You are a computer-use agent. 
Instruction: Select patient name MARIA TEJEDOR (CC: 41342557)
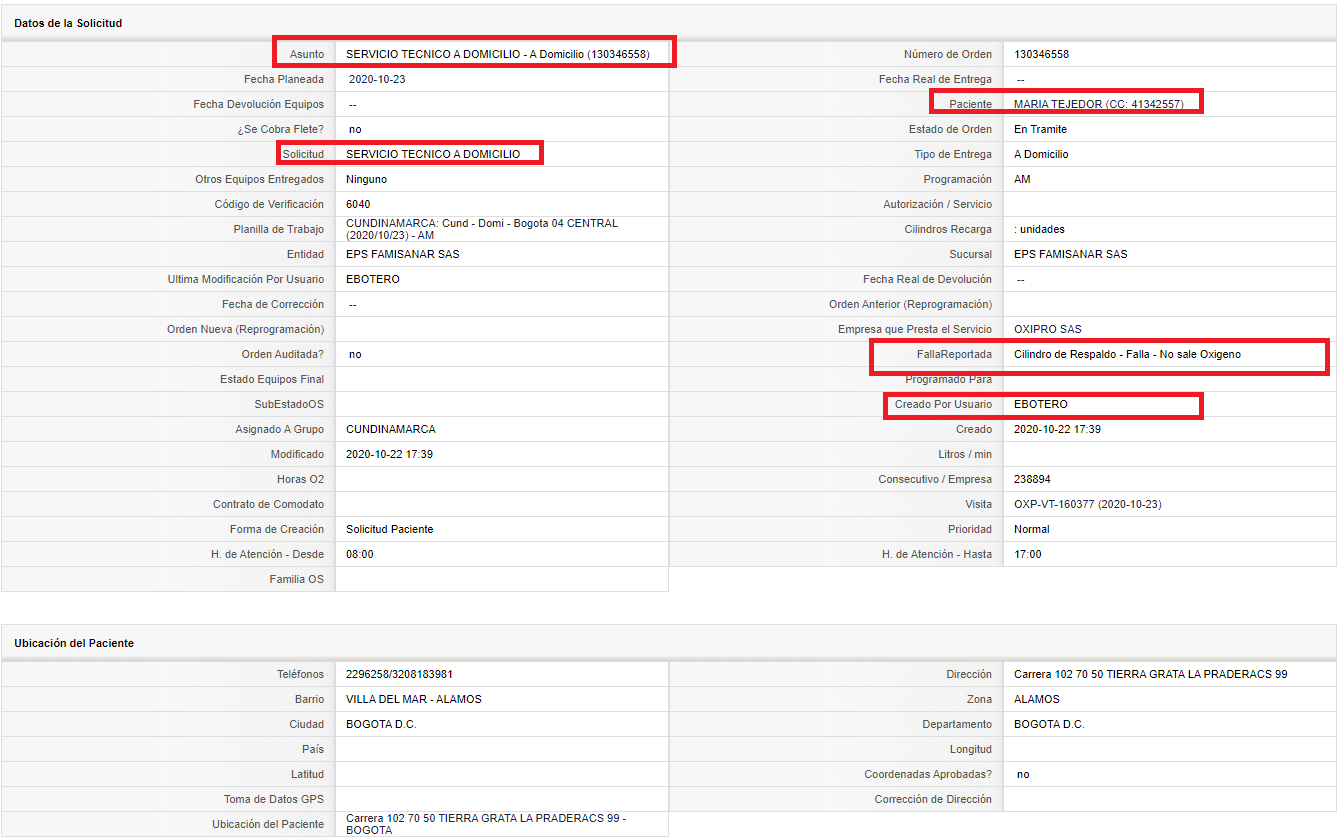[1098, 104]
